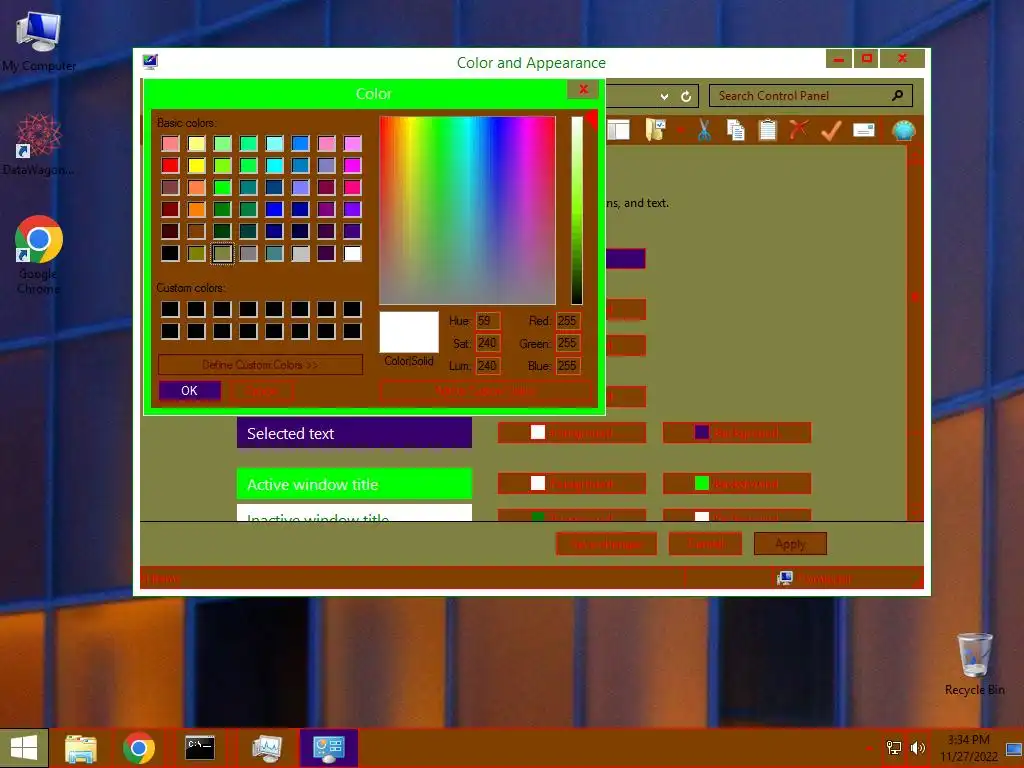Click Computer in the window status bar
Image resolution: width=1024 pixels, height=768 pixels.
[x=814, y=579]
